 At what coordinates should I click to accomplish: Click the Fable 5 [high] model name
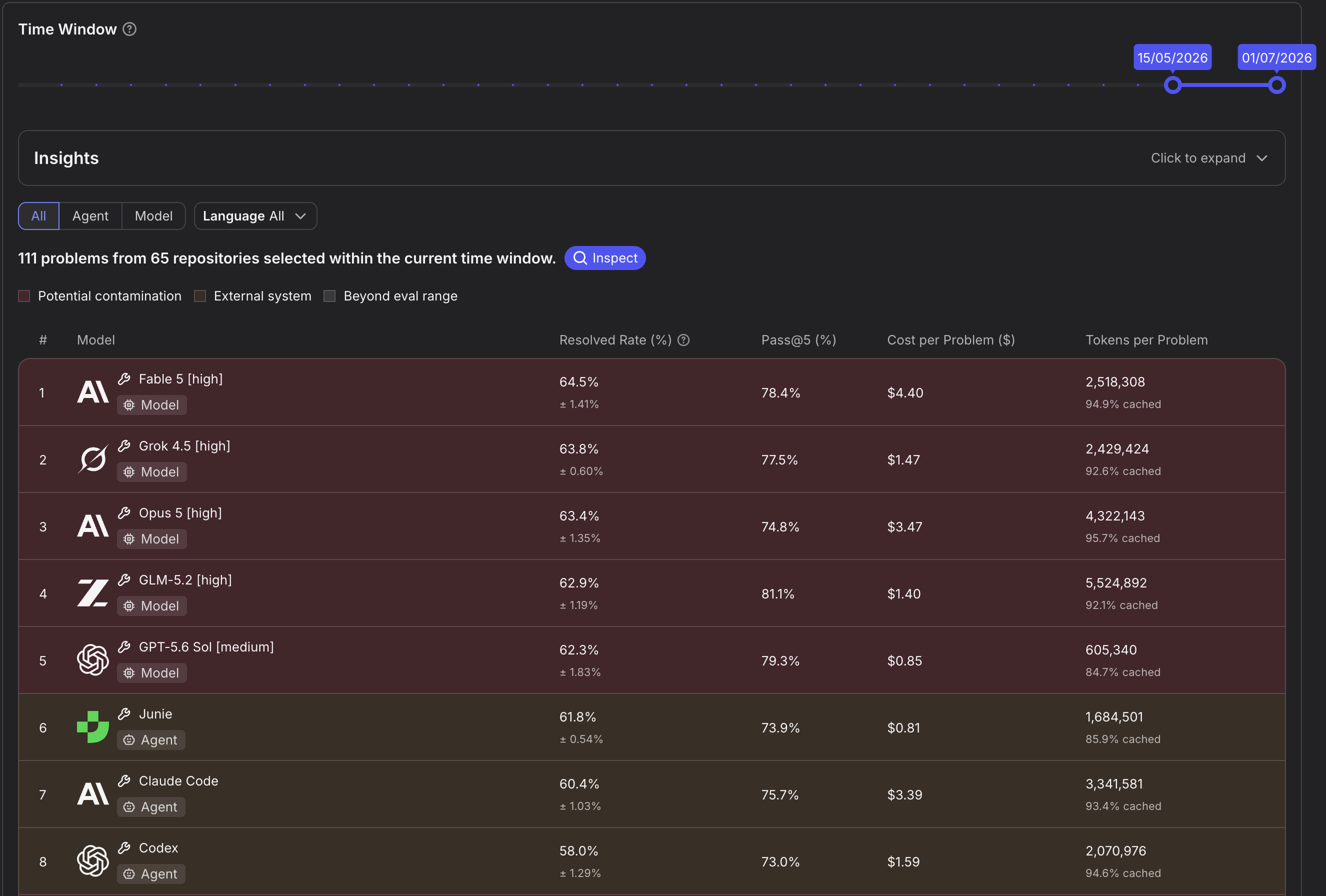(180, 379)
